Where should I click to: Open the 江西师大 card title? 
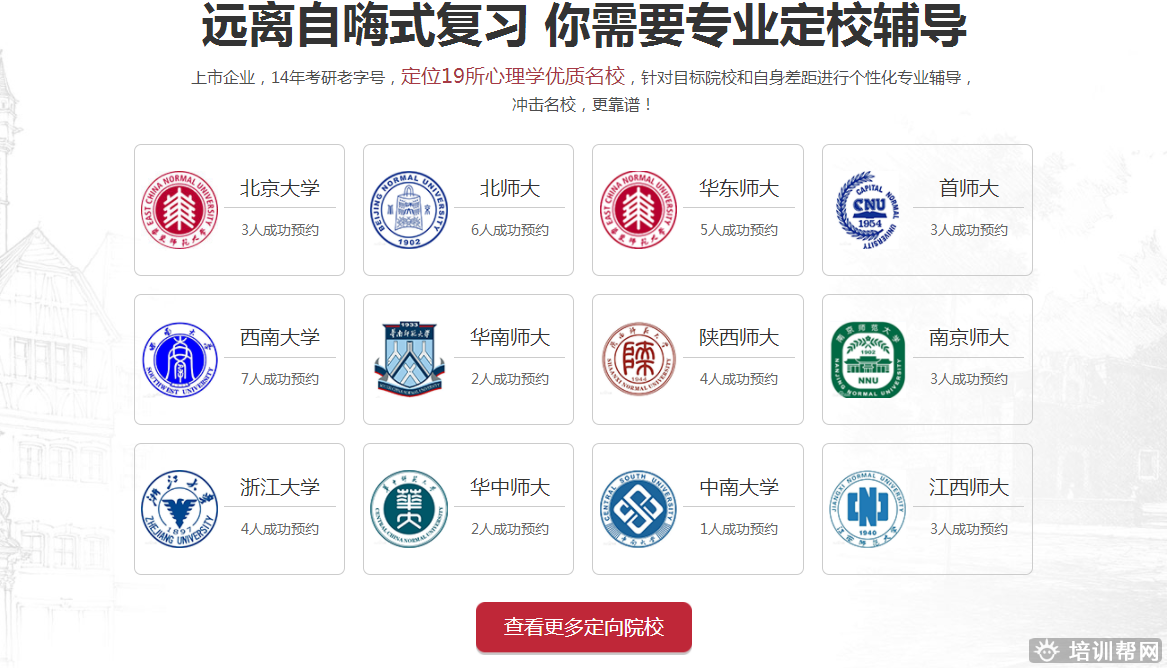[x=968, y=488]
